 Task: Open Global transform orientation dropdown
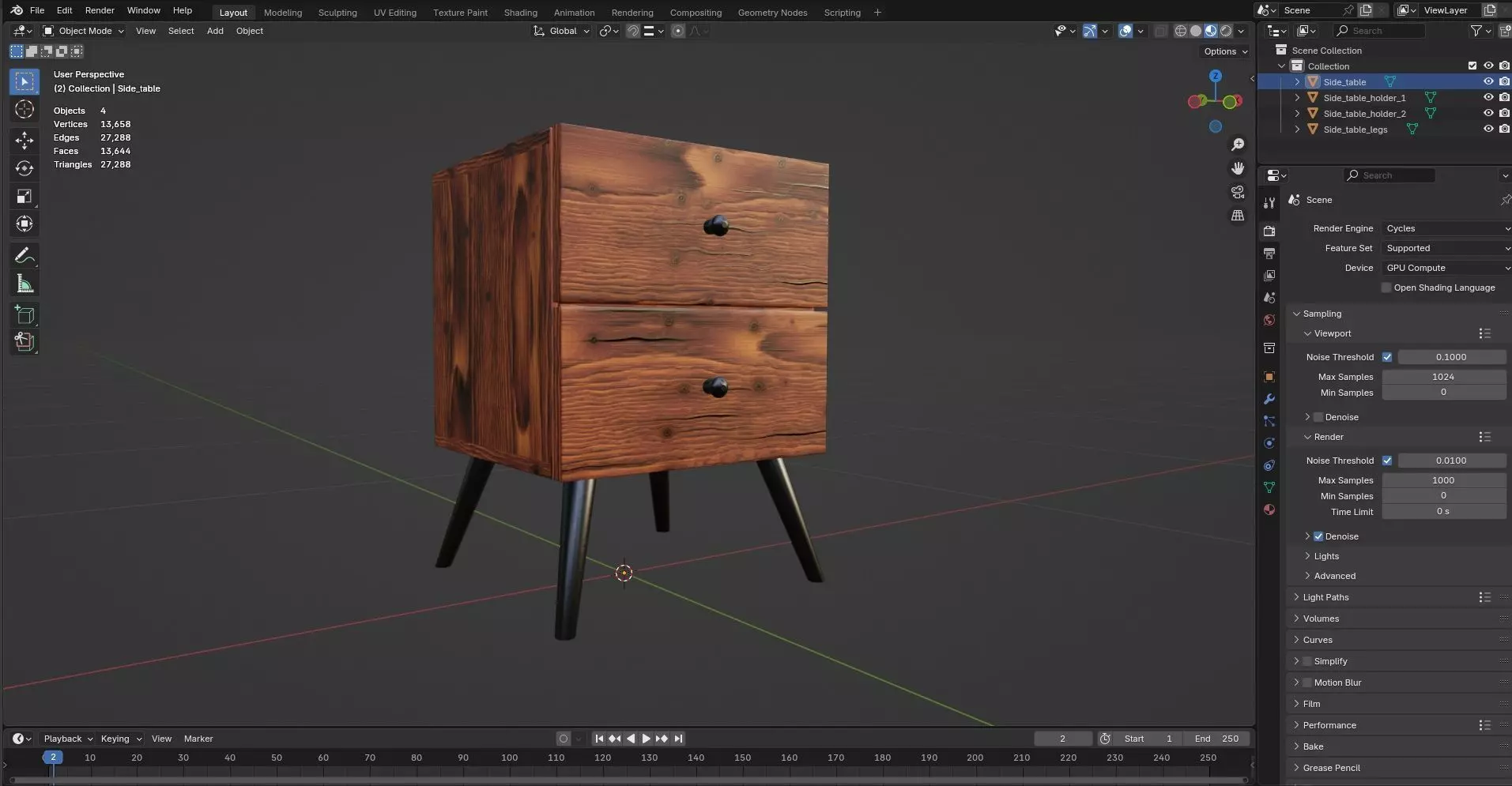(x=561, y=31)
